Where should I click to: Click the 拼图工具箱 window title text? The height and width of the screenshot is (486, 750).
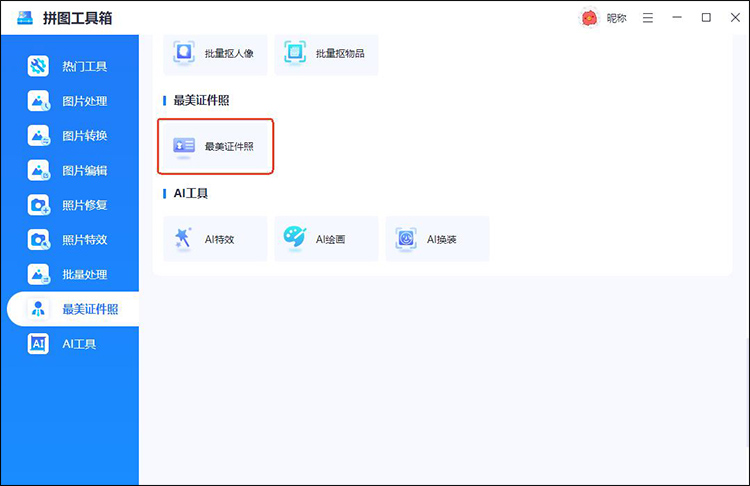click(77, 18)
